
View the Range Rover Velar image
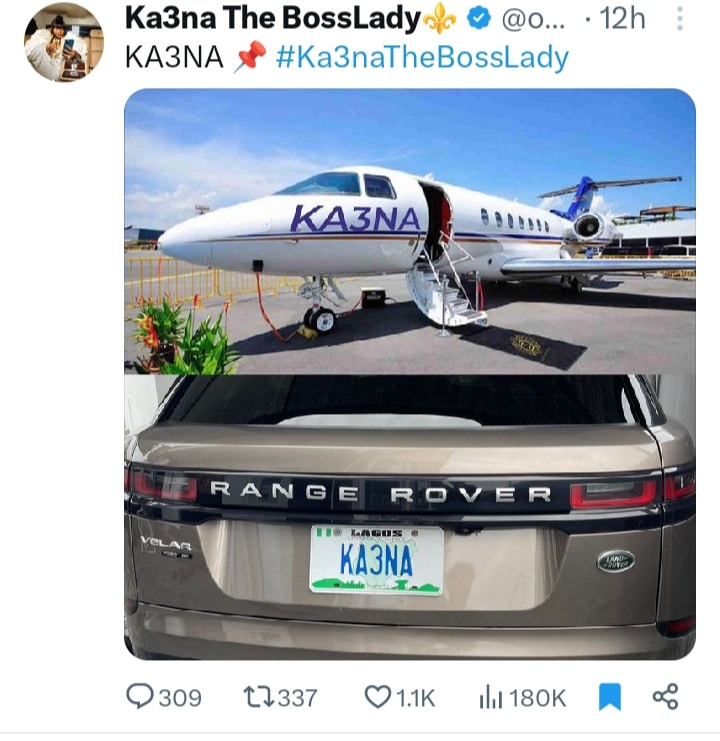pos(409,516)
